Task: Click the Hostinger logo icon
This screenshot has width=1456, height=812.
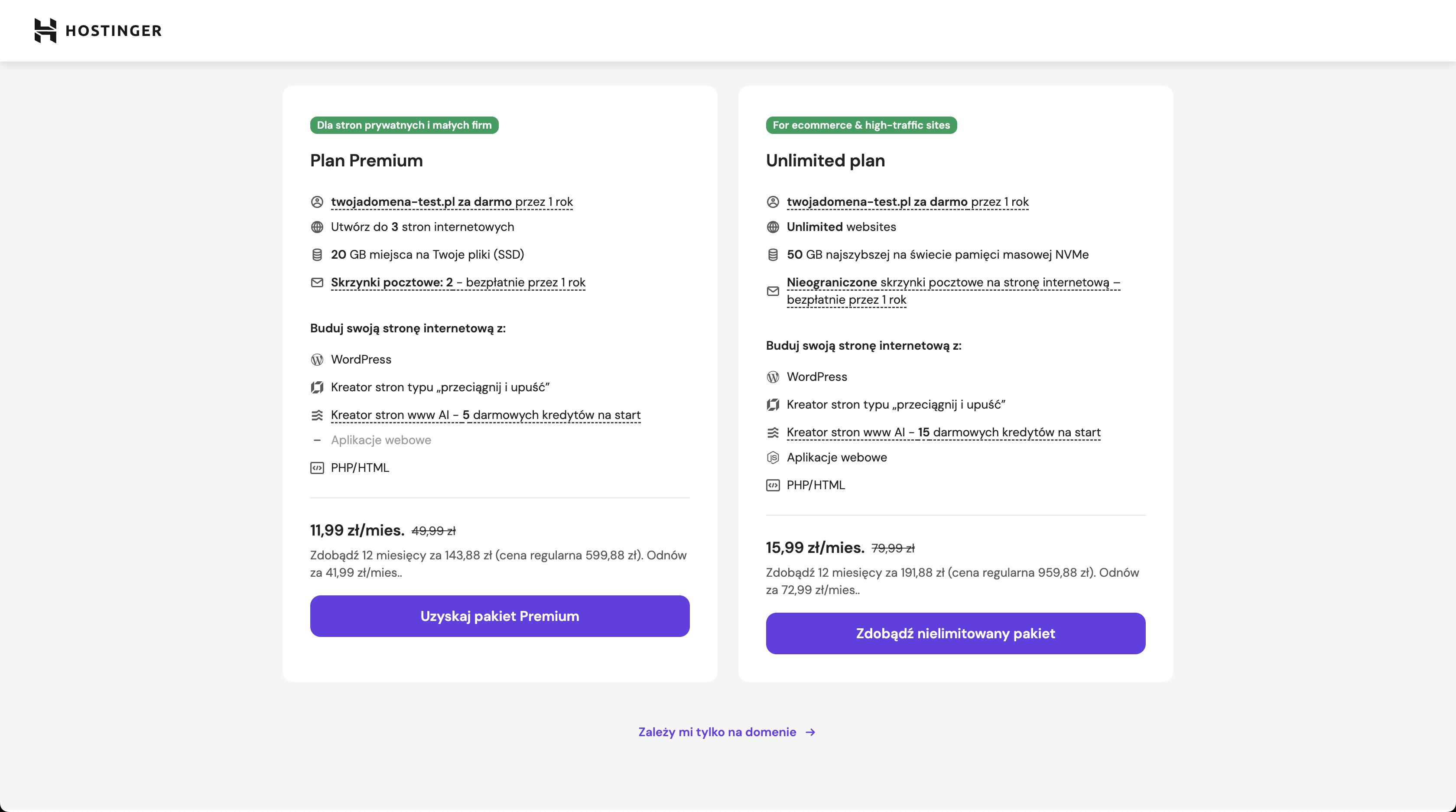Action: point(45,30)
